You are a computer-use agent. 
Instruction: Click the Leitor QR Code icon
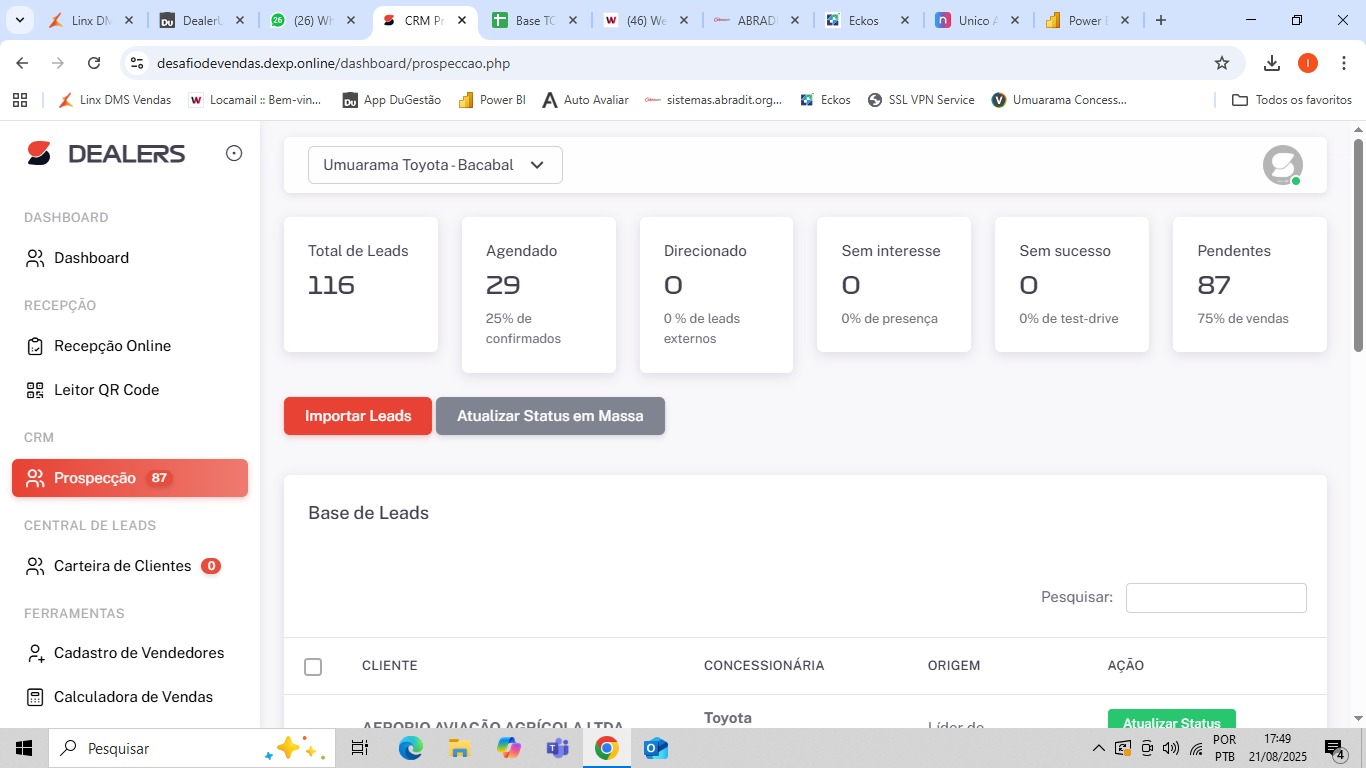[35, 390]
